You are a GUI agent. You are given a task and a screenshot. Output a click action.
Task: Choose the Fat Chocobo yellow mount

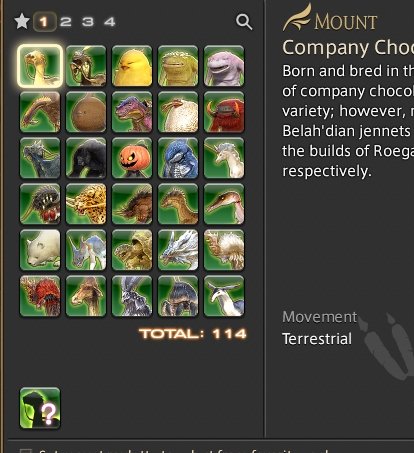coord(132,66)
